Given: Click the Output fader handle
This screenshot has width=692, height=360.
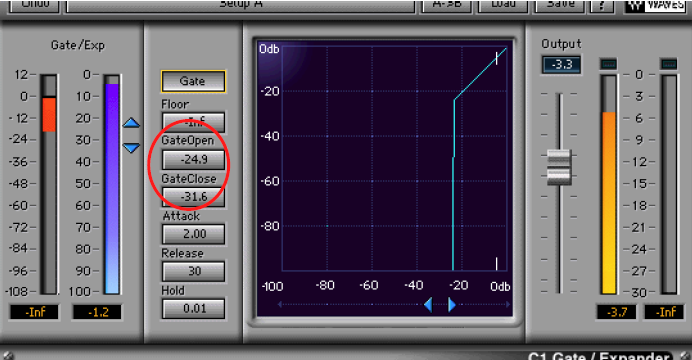Looking at the screenshot, I should 559,167.
